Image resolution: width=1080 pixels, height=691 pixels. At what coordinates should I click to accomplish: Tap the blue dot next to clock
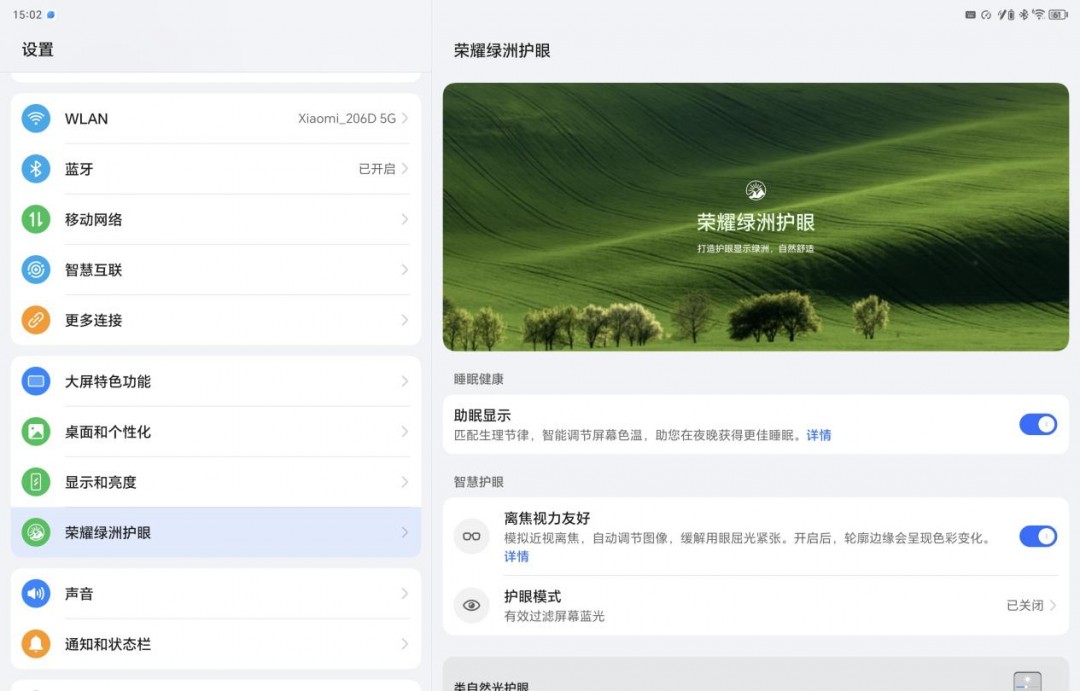tap(51, 14)
